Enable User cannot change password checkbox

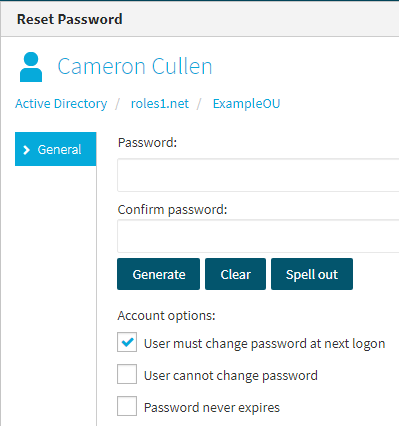(127, 374)
